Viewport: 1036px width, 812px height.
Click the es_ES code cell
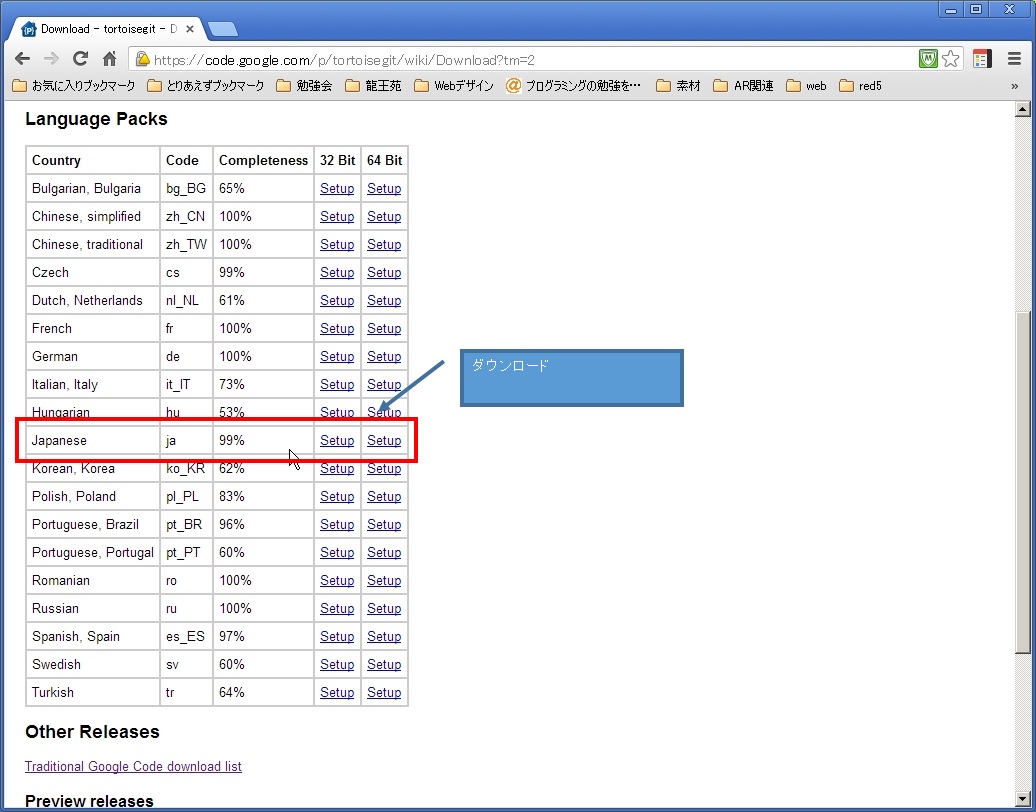186,637
